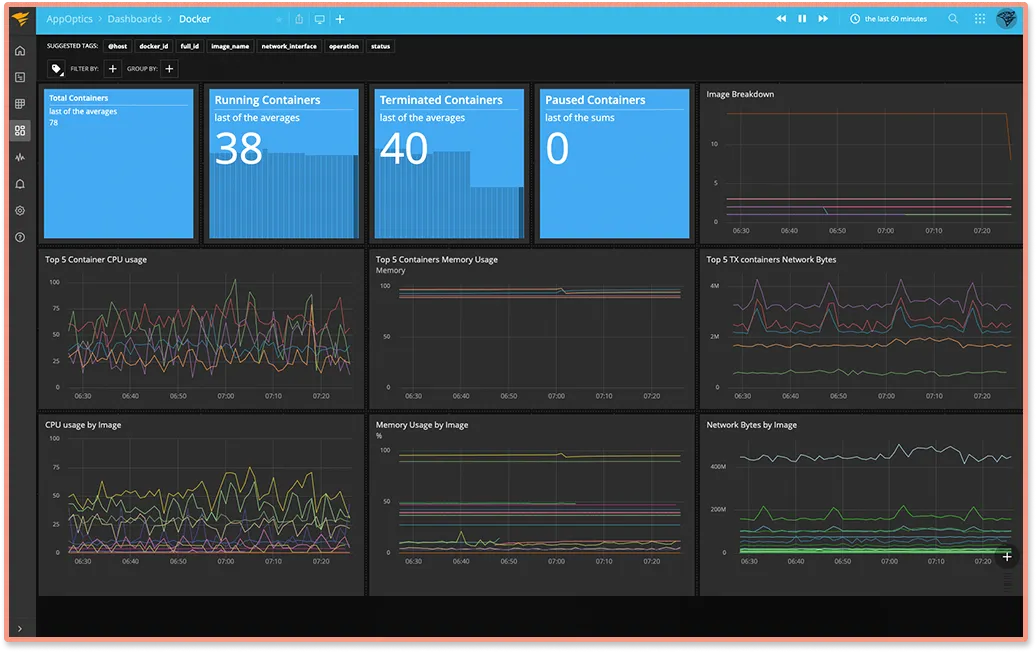The height and width of the screenshot is (652, 1036).
Task: Open the second sidebar icon below Home
Action: click(20, 77)
